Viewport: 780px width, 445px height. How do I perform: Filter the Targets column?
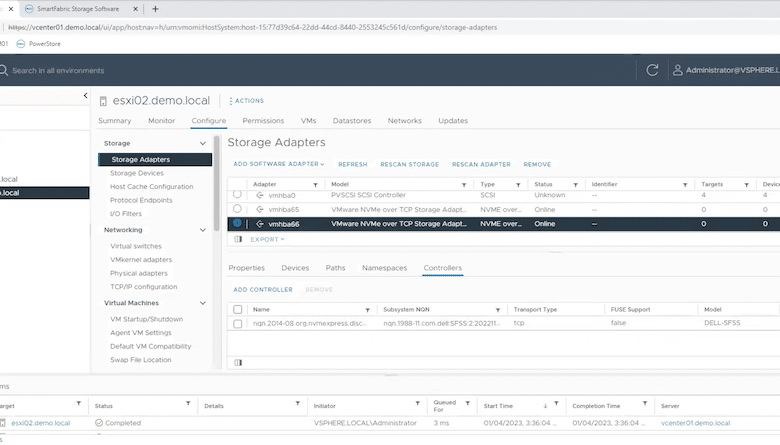(x=747, y=185)
